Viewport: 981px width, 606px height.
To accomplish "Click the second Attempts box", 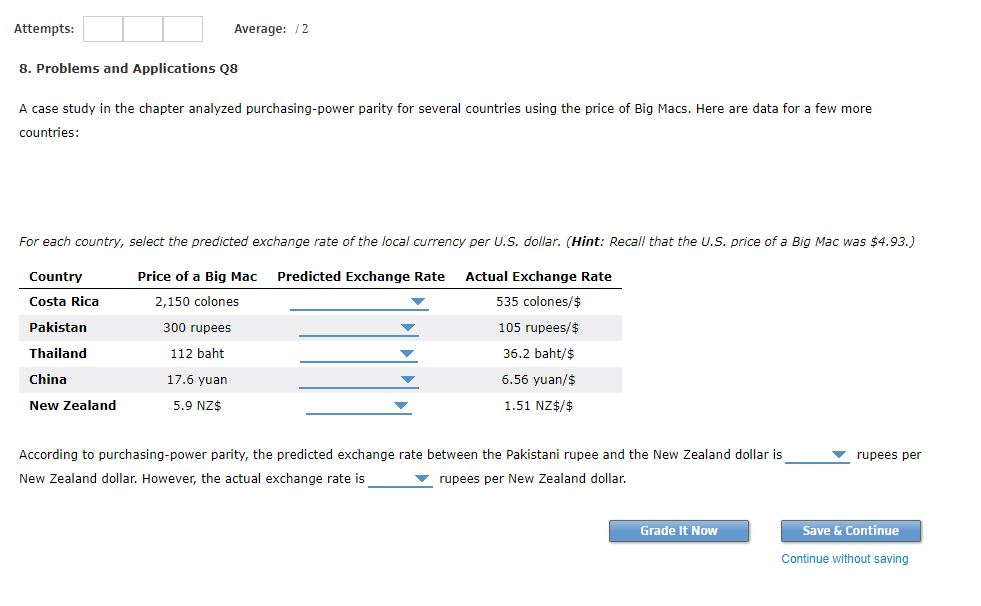I will pos(142,28).
